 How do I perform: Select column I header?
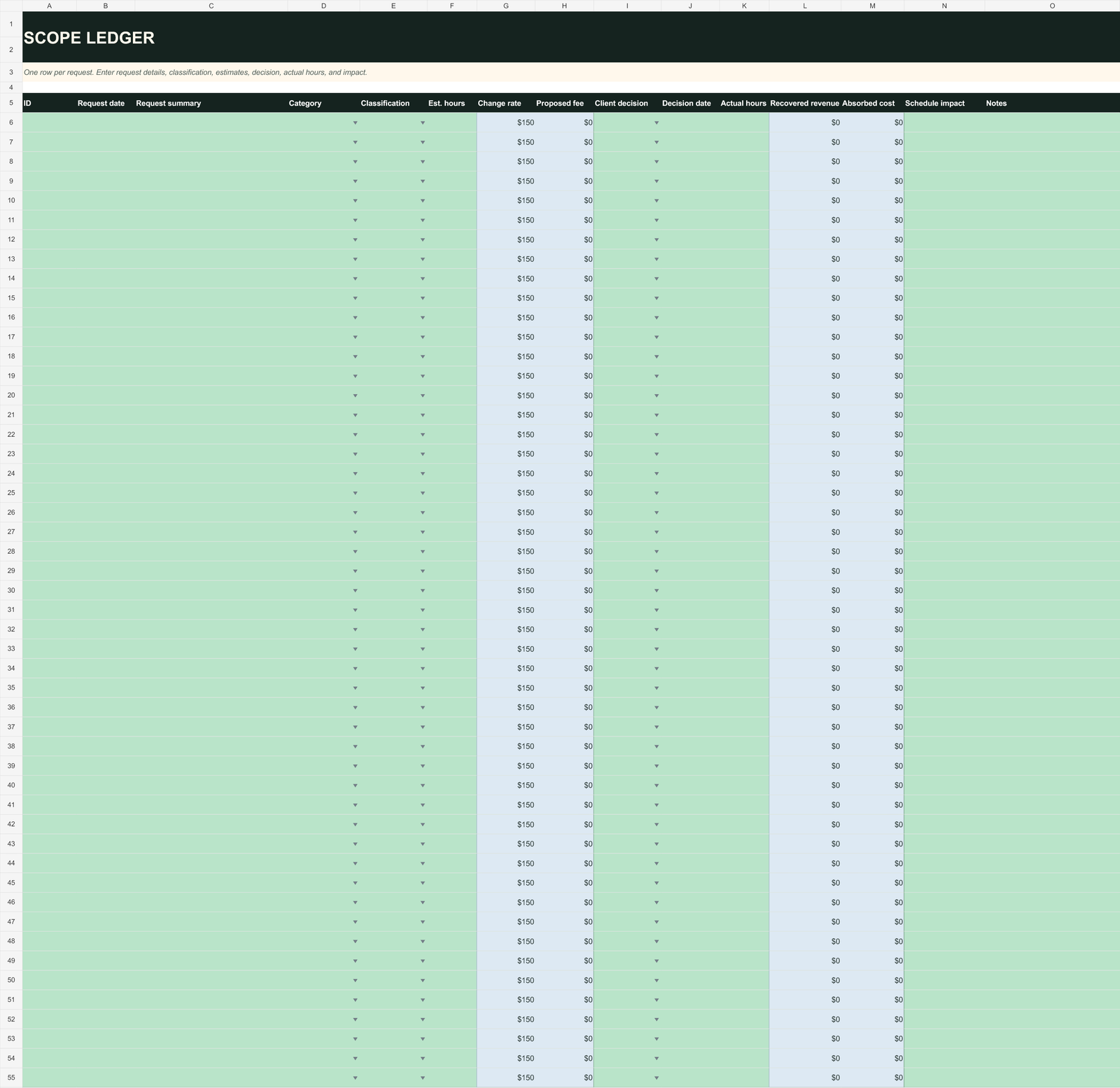pos(627,6)
